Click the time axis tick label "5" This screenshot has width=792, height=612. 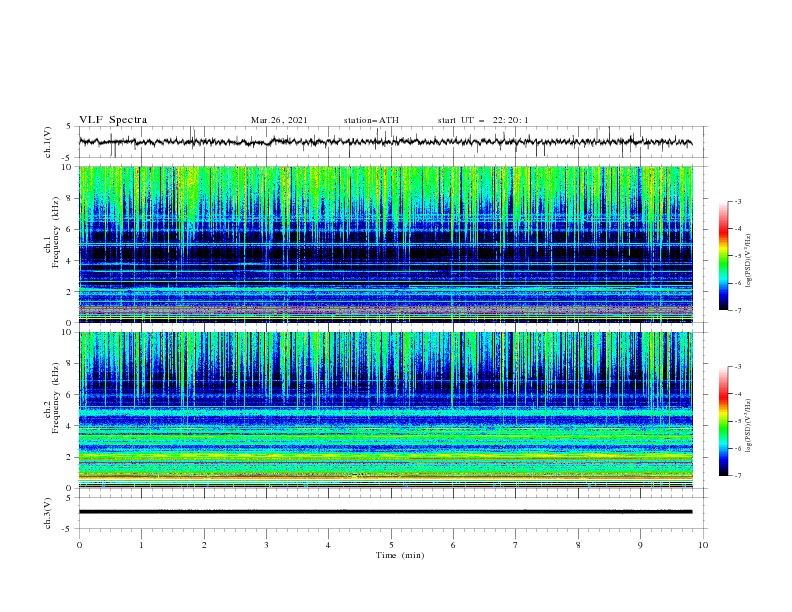pyautogui.click(x=391, y=545)
